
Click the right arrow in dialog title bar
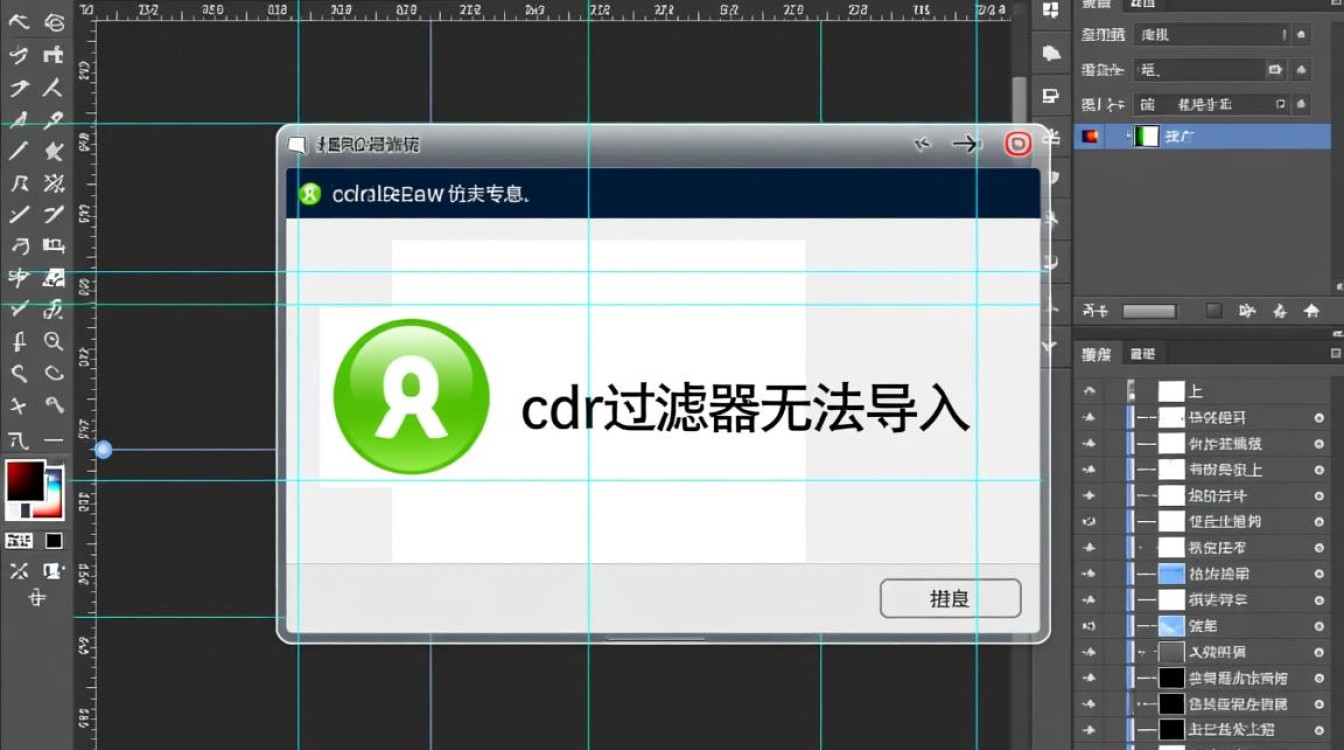[965, 145]
